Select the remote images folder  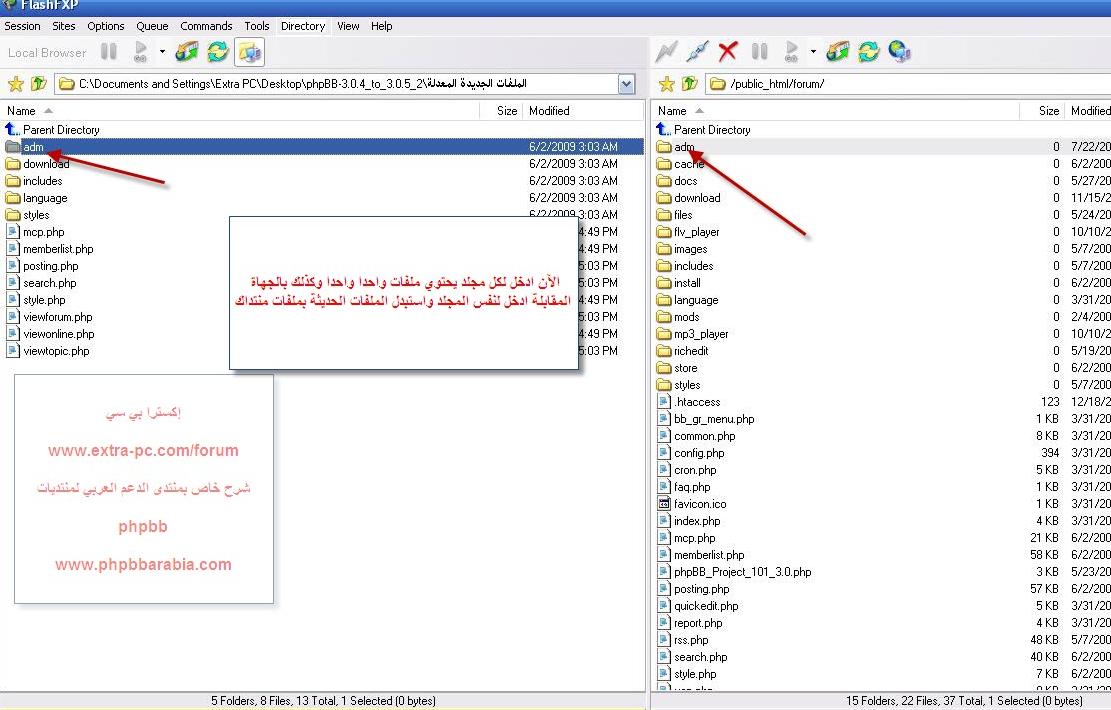click(682, 249)
